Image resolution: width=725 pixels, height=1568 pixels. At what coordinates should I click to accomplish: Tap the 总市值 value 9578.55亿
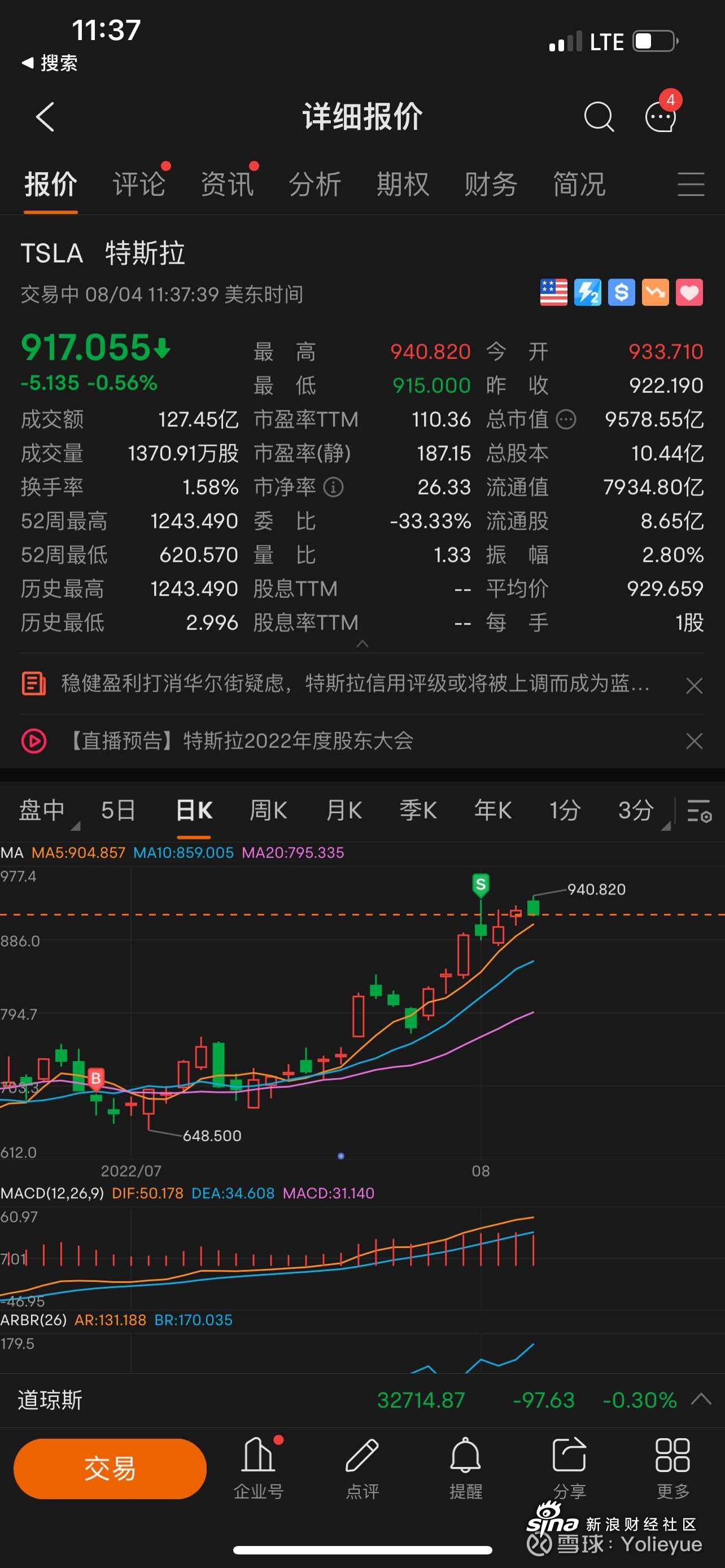654,419
